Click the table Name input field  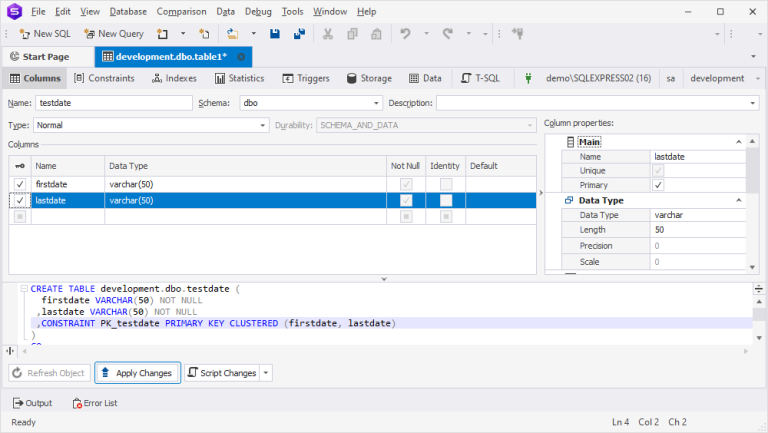coord(113,102)
